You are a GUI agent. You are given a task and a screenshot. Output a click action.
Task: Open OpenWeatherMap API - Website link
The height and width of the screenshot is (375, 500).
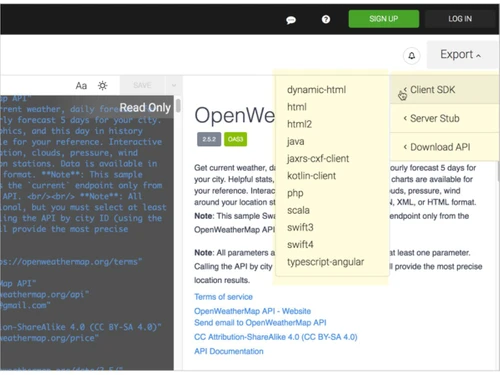coord(252,311)
